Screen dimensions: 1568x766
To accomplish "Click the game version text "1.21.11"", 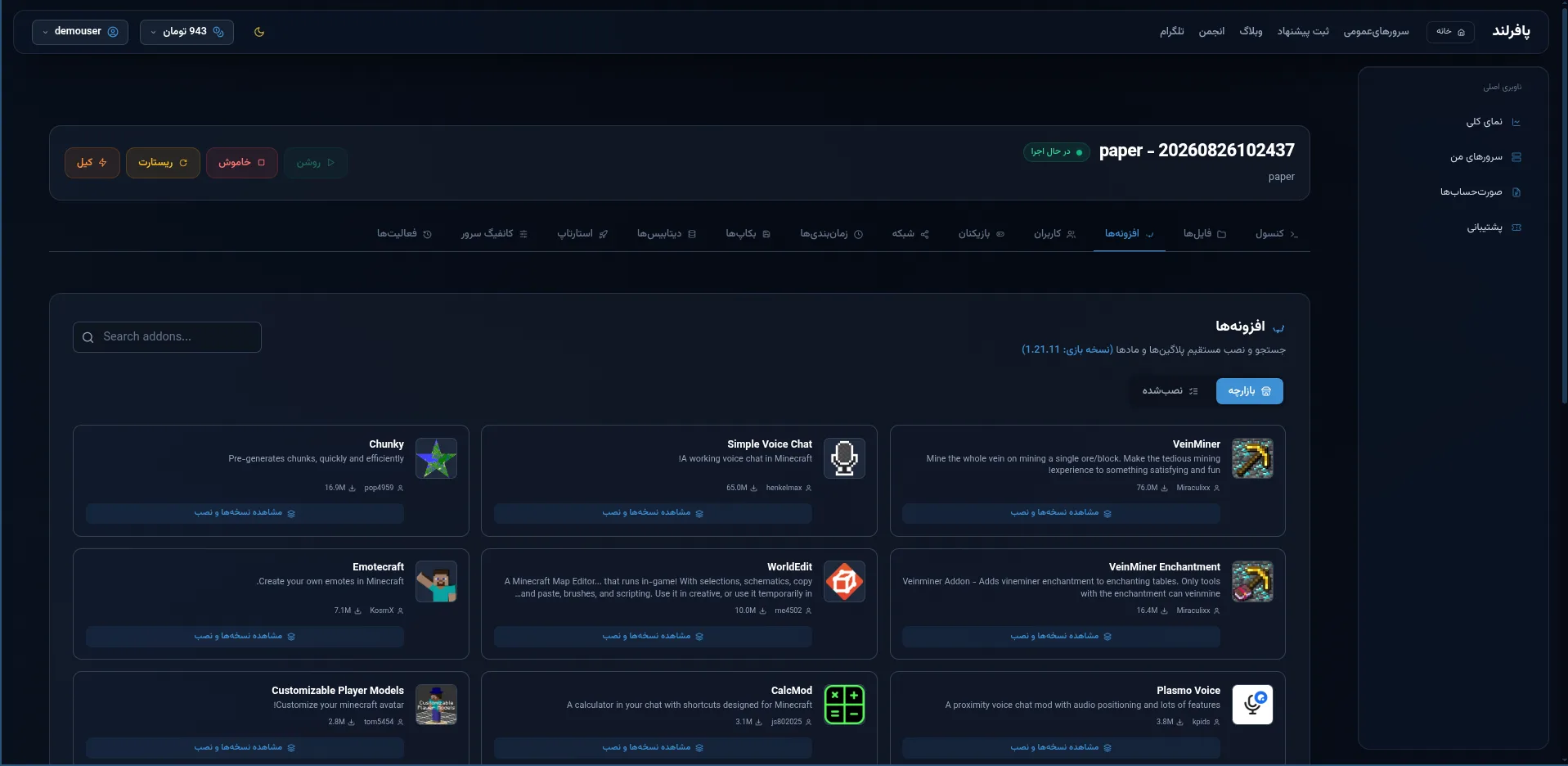I will coord(1040,349).
